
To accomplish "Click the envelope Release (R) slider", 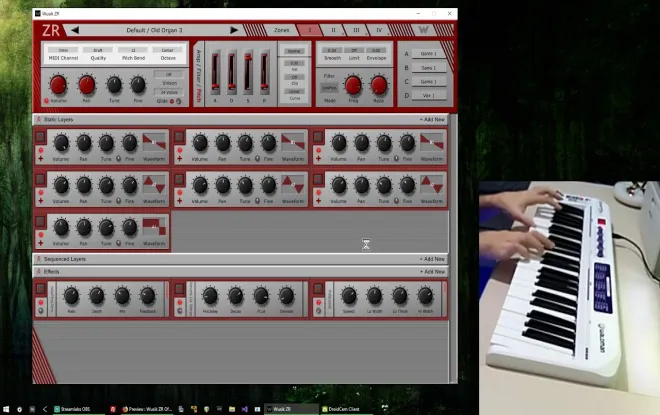I will 264,72.
